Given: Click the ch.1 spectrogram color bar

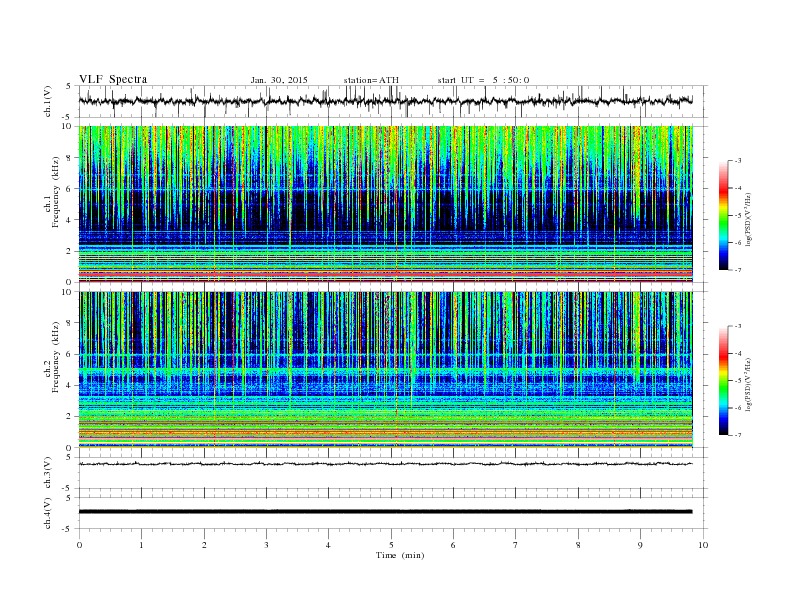Looking at the screenshot, I should [x=724, y=215].
